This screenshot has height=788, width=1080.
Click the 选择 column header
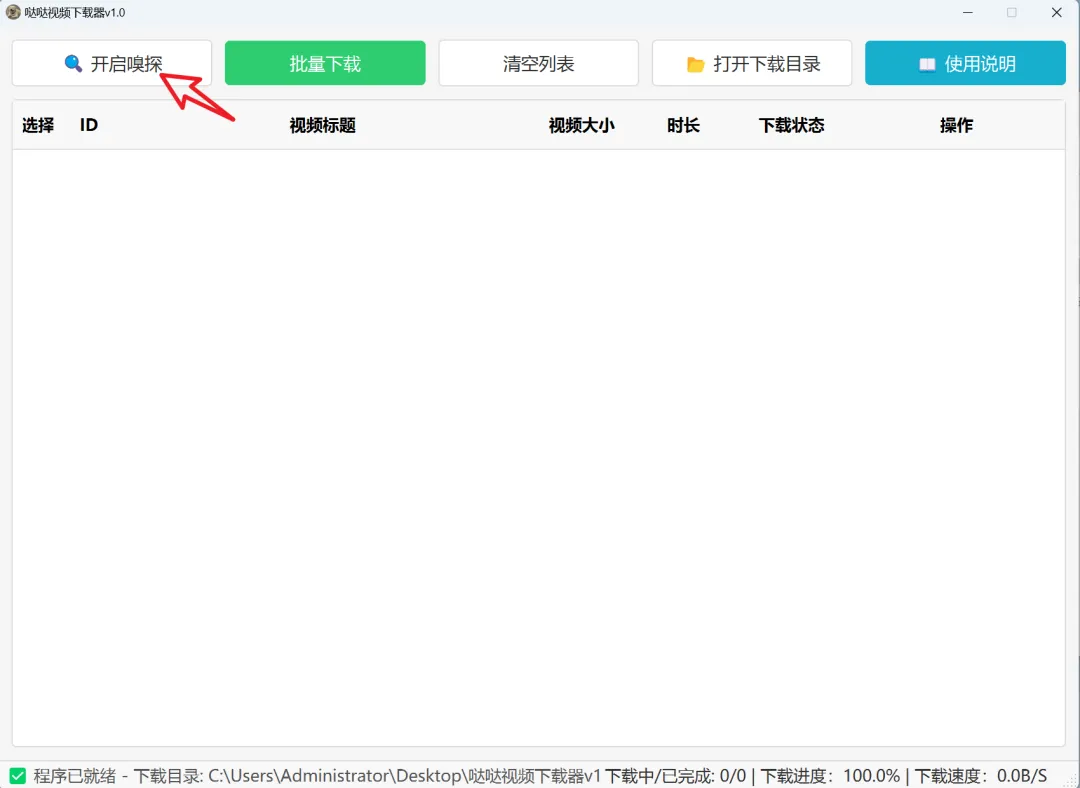click(x=38, y=125)
